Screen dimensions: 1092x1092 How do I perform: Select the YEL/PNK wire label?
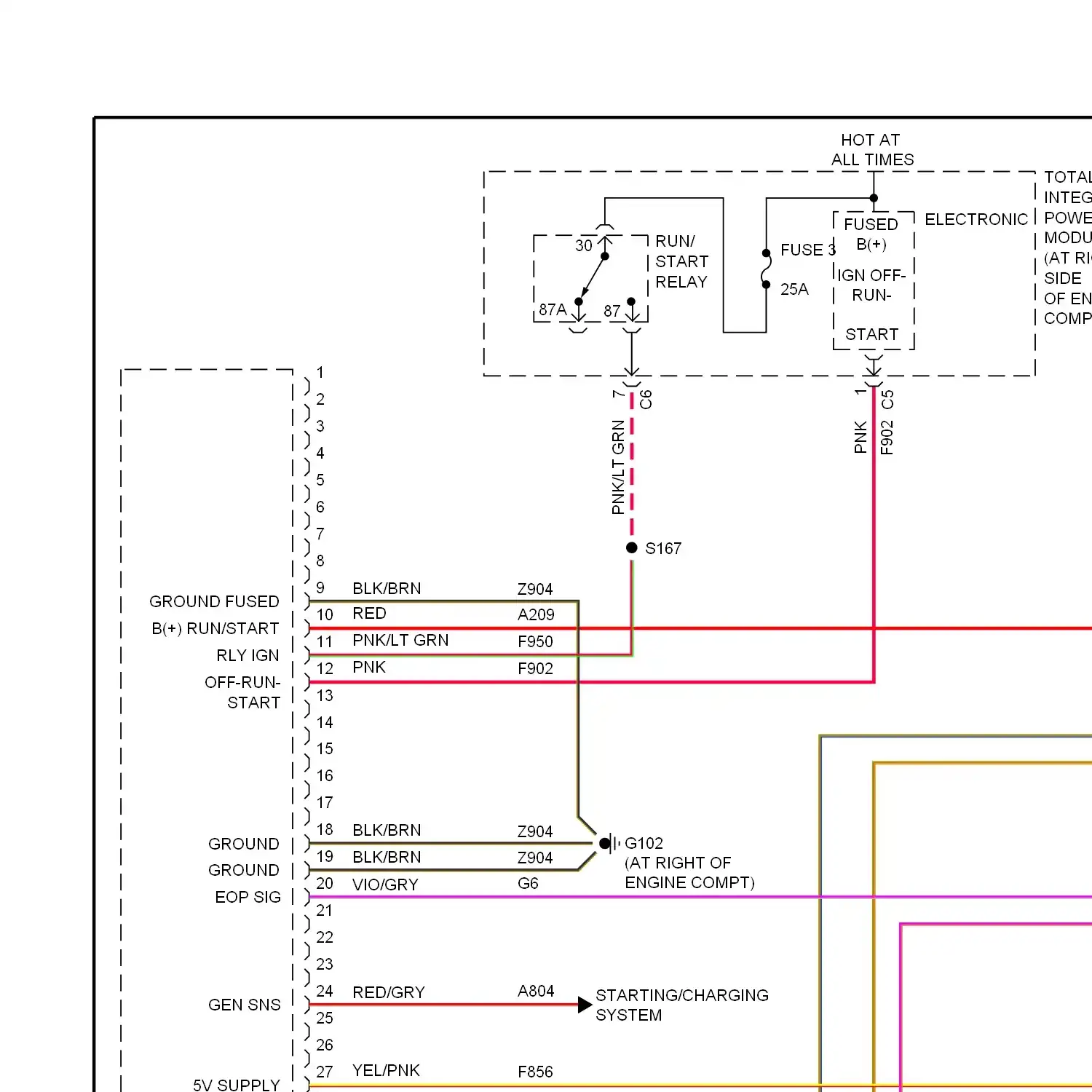click(386, 1070)
